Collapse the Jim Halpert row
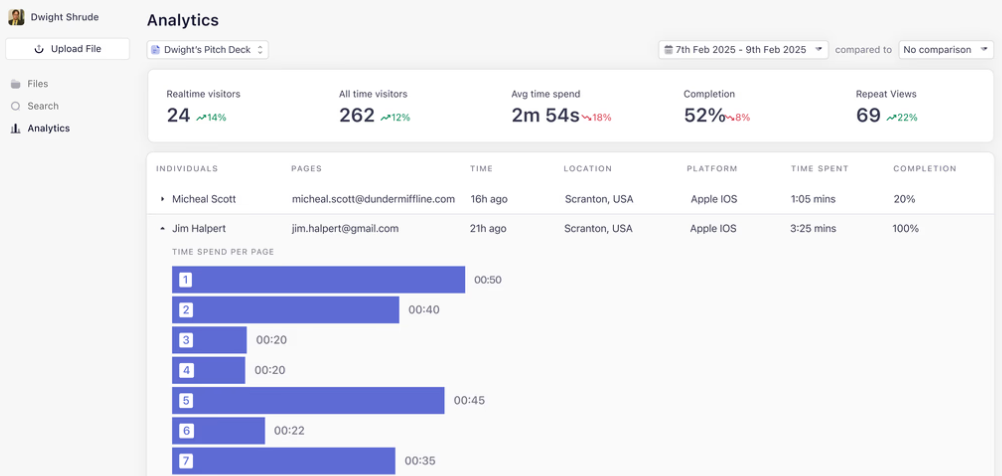This screenshot has height=476, width=1002. (162, 228)
